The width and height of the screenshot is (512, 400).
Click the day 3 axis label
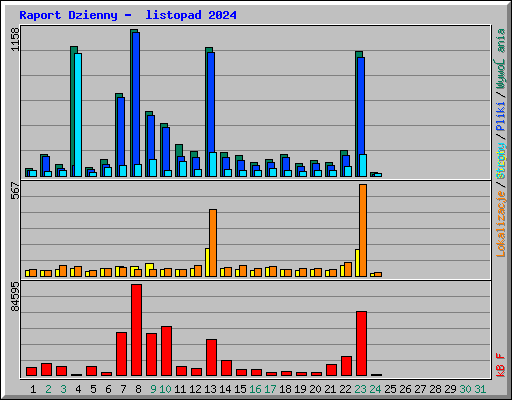coord(63,389)
